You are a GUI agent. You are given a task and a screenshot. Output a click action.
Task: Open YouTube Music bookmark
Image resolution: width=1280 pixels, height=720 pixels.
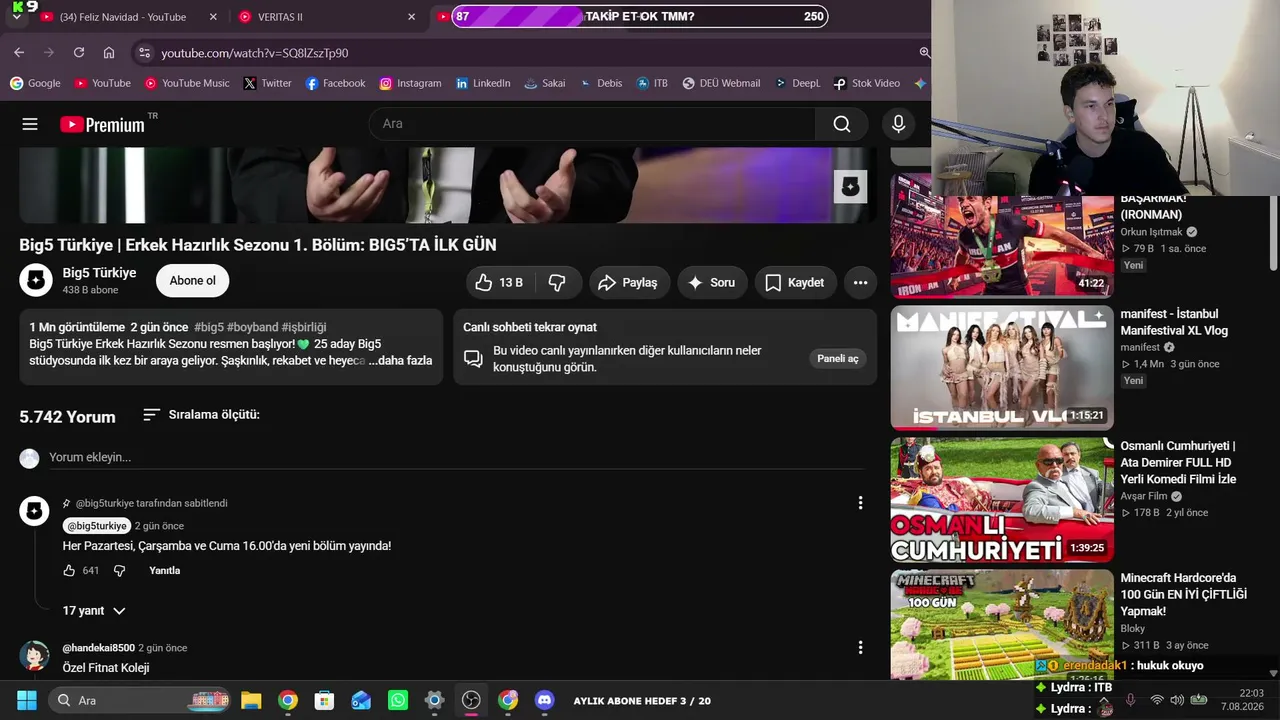(x=187, y=83)
